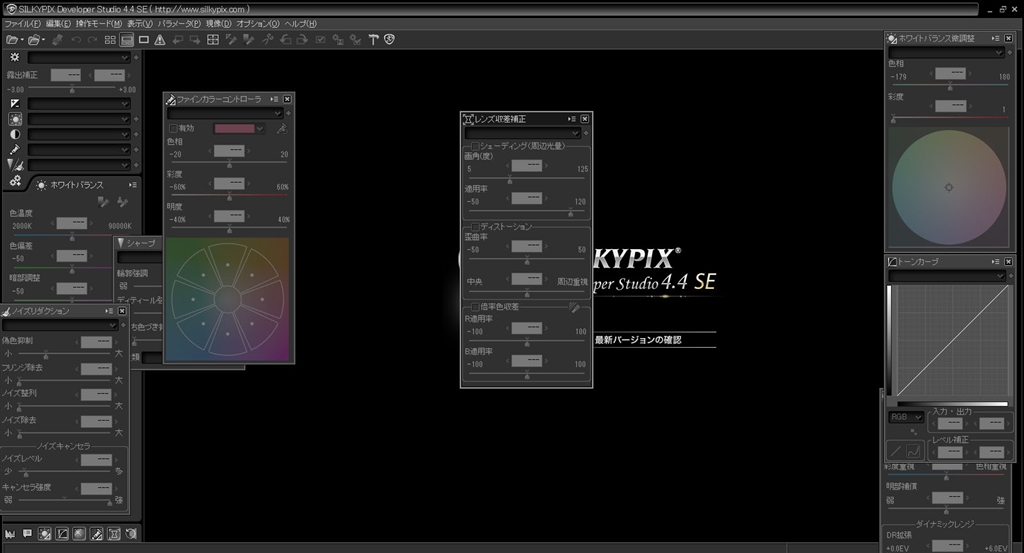
Task: Click the tone half-circle icon in left panel
Action: (x=14, y=134)
